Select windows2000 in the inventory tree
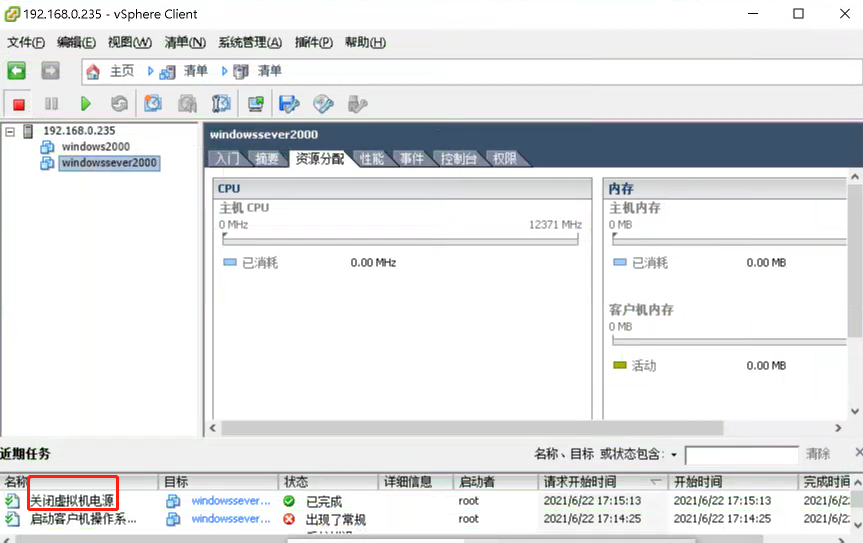 96,147
